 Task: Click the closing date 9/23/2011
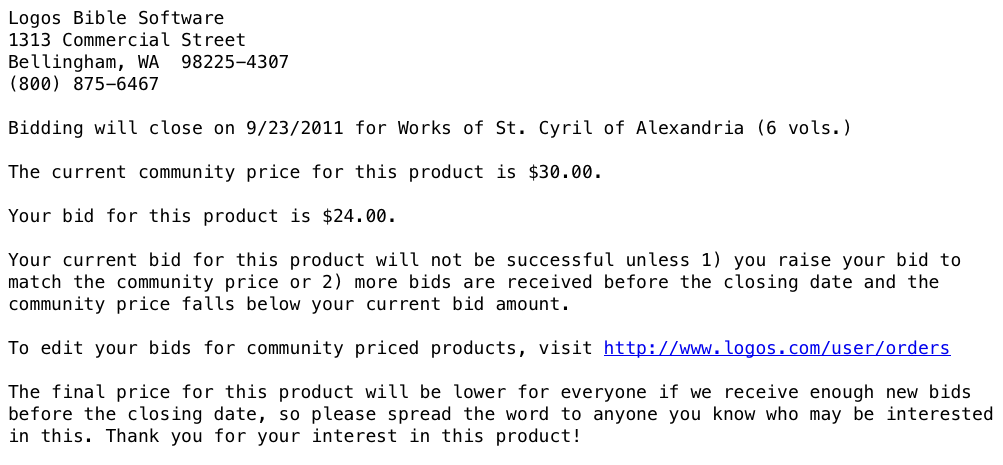tap(294, 128)
